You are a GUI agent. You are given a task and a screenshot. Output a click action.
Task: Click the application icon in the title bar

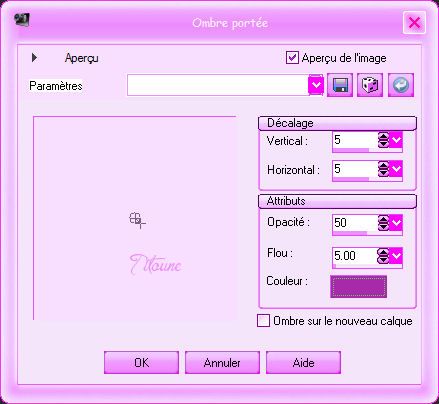[22, 20]
